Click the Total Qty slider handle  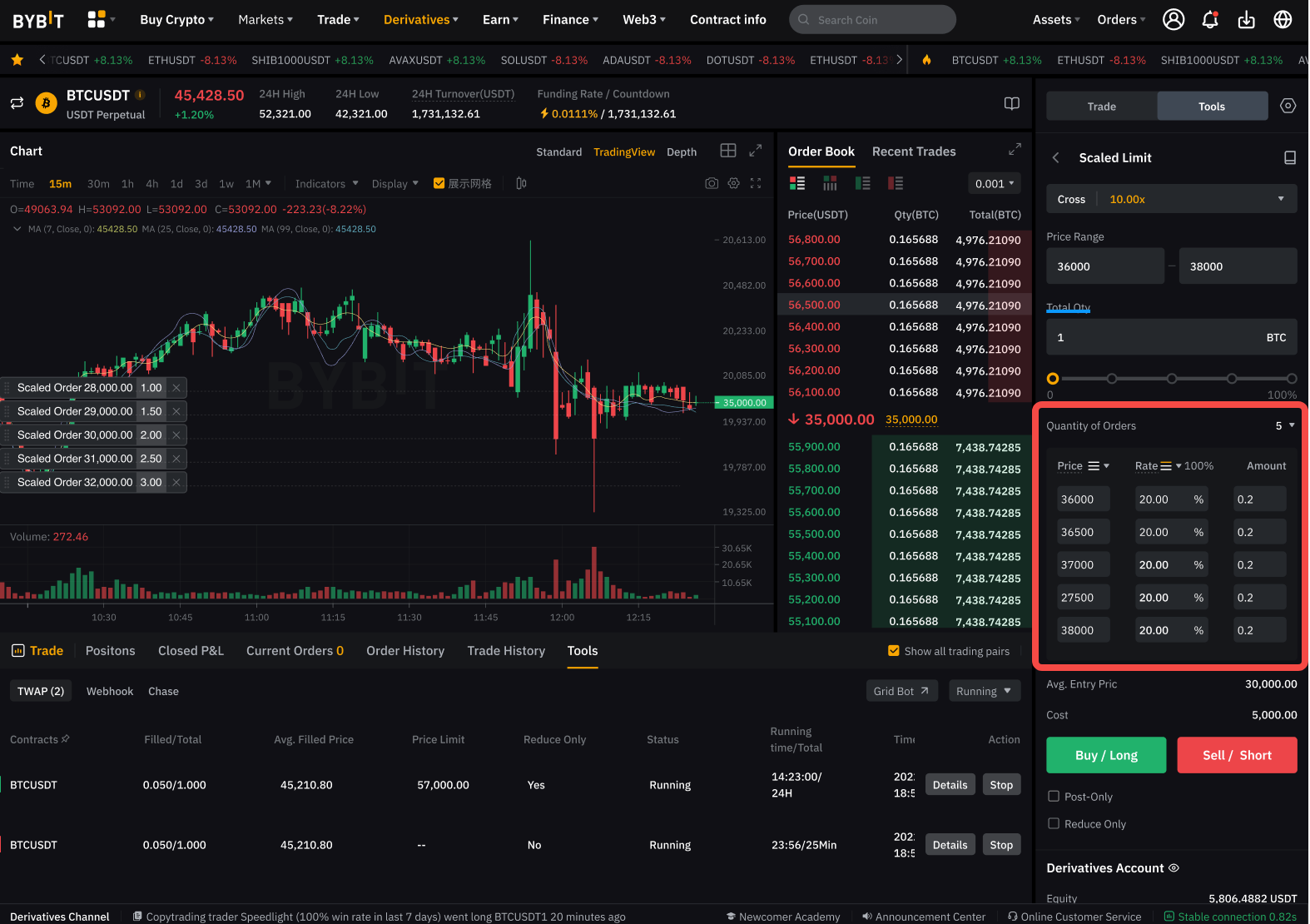click(1053, 379)
